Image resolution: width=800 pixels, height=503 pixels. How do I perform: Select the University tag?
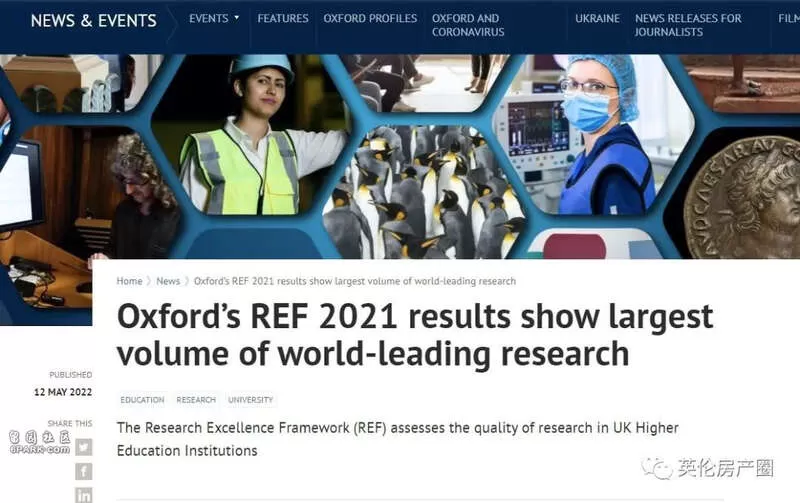[x=250, y=399]
